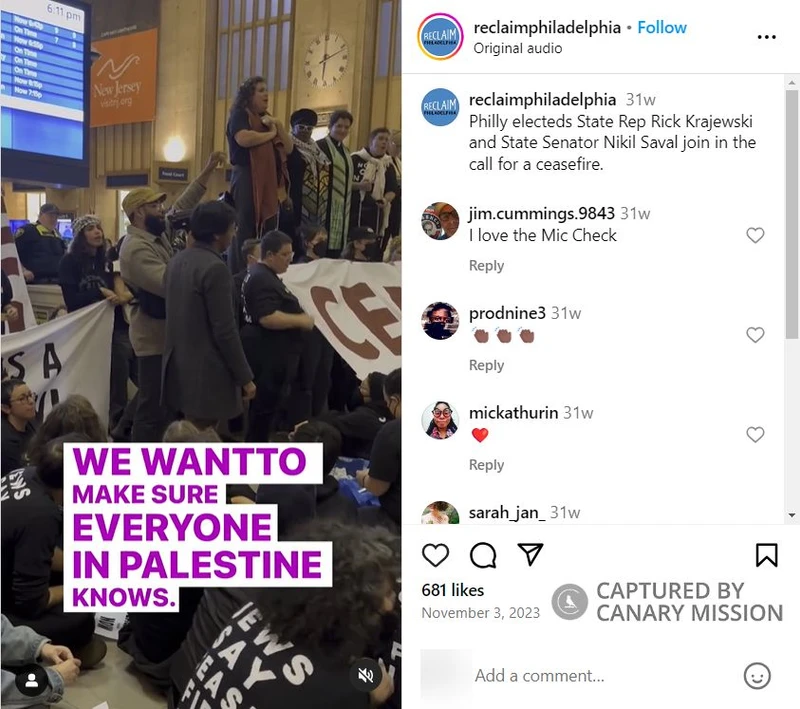
Task: Follow reclaimphiladelphia account
Action: [x=662, y=28]
